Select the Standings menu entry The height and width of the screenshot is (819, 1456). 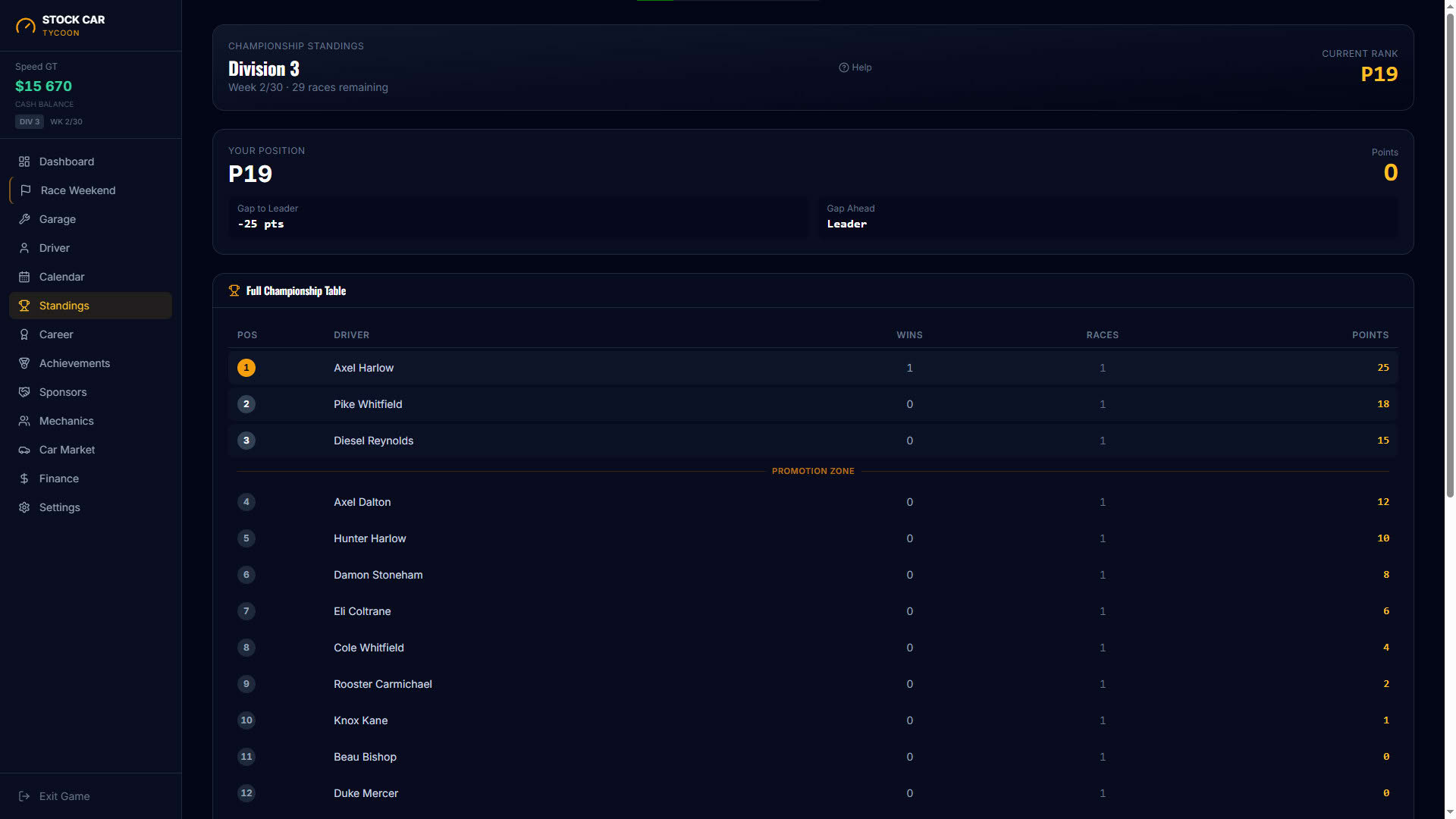click(90, 306)
